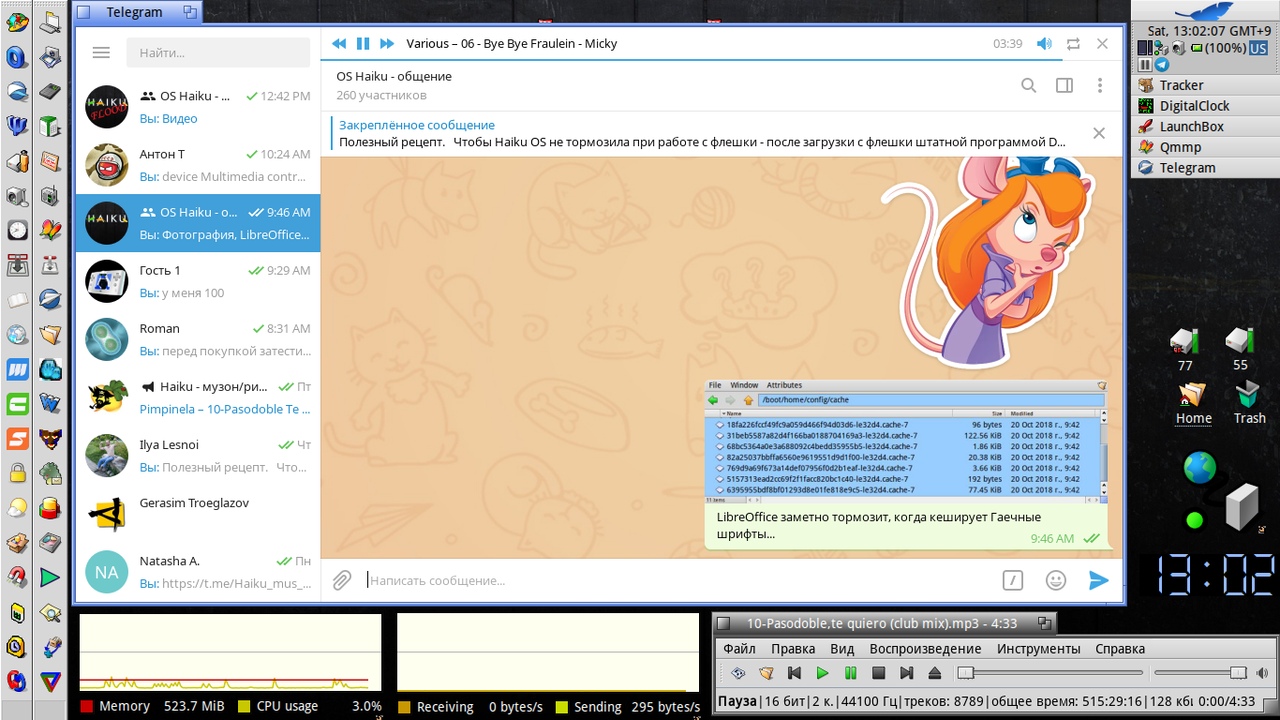The image size is (1280, 720).
Task: Skip to next track in Telegram player
Action: 387,44
